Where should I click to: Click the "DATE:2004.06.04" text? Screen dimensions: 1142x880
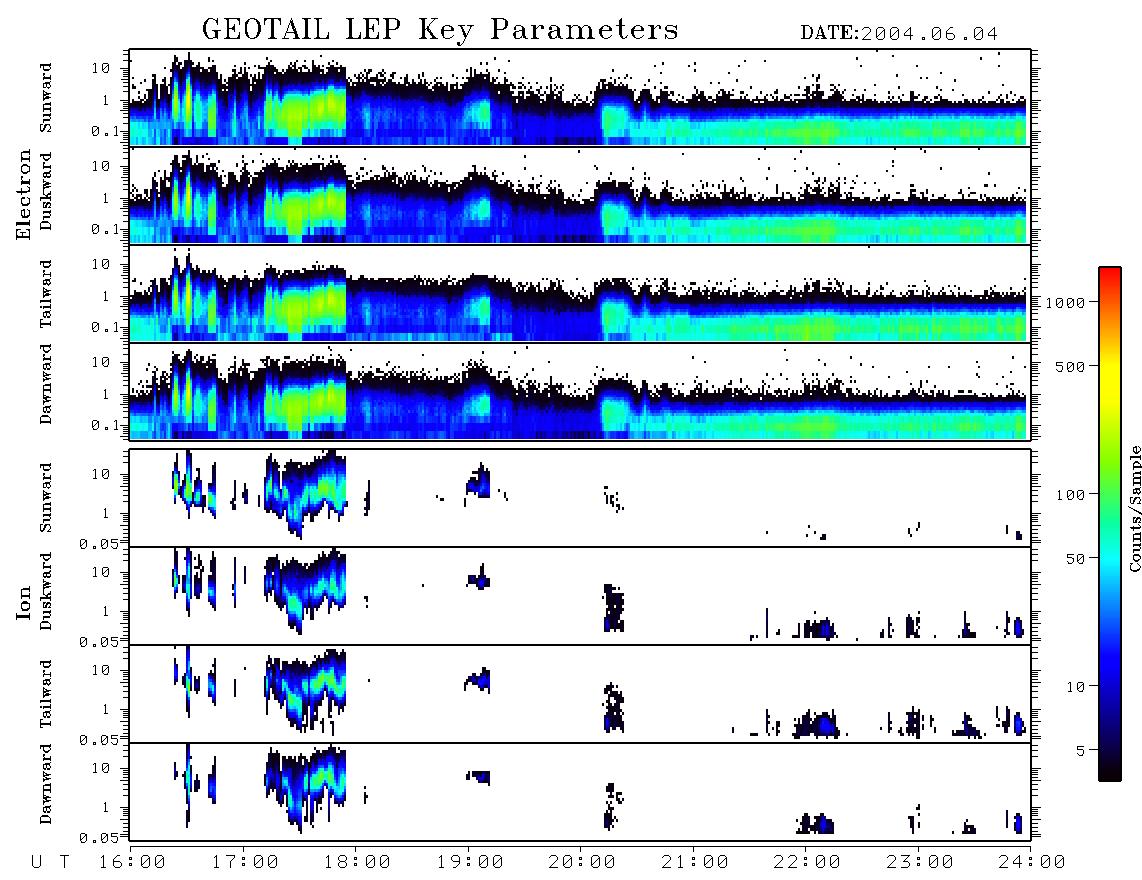point(899,34)
